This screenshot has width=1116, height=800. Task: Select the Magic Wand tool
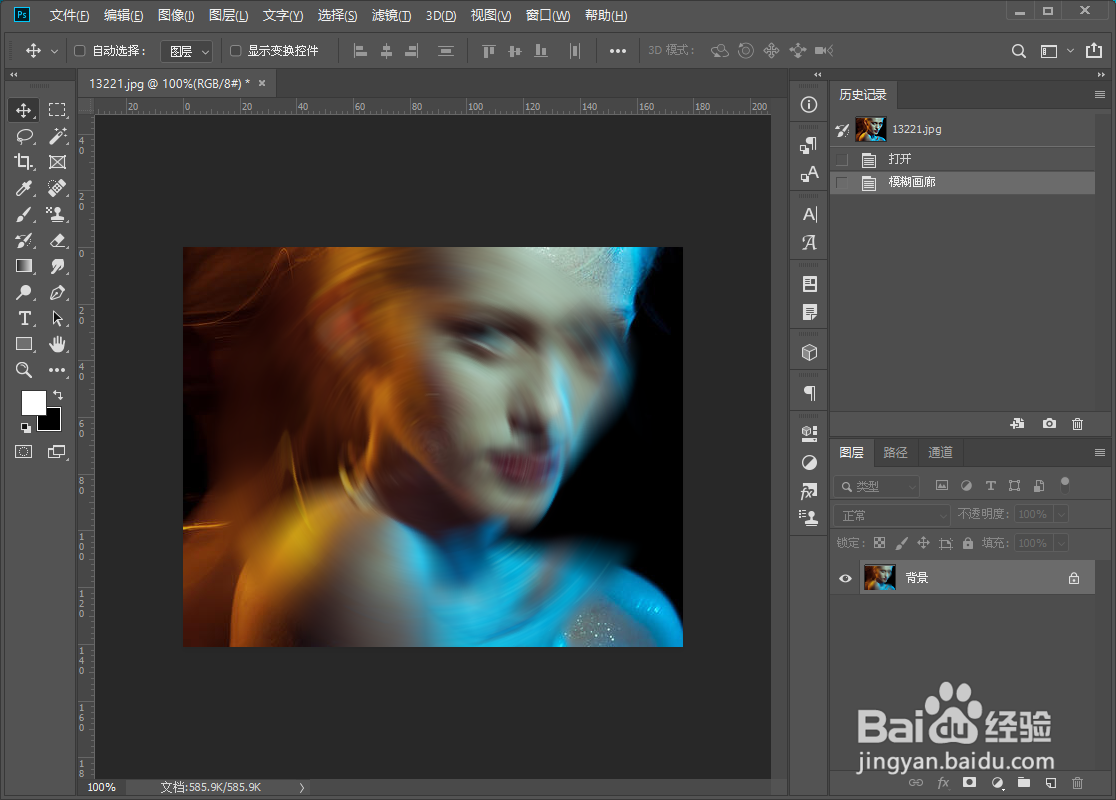pos(57,137)
